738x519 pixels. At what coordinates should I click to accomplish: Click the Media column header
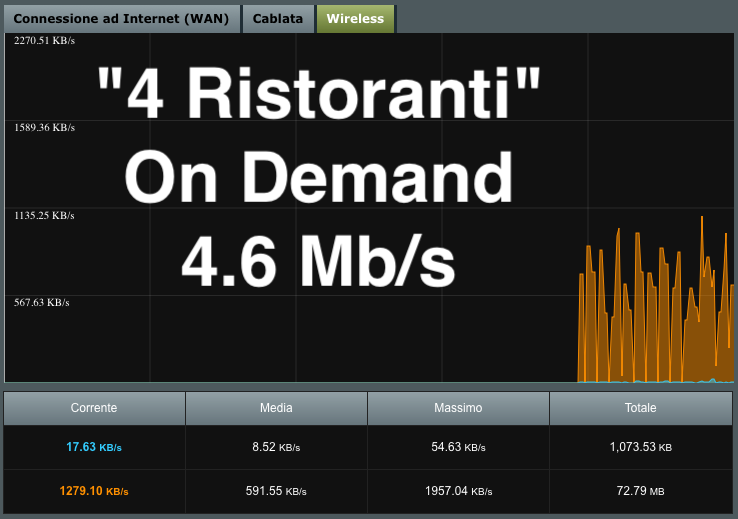(x=276, y=408)
